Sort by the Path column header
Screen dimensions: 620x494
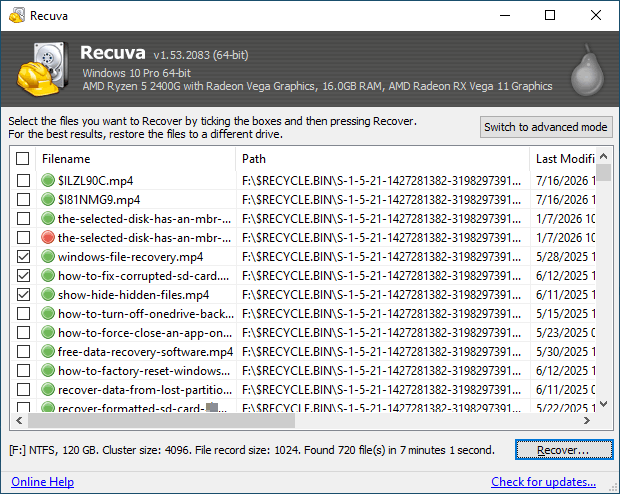[382, 159]
